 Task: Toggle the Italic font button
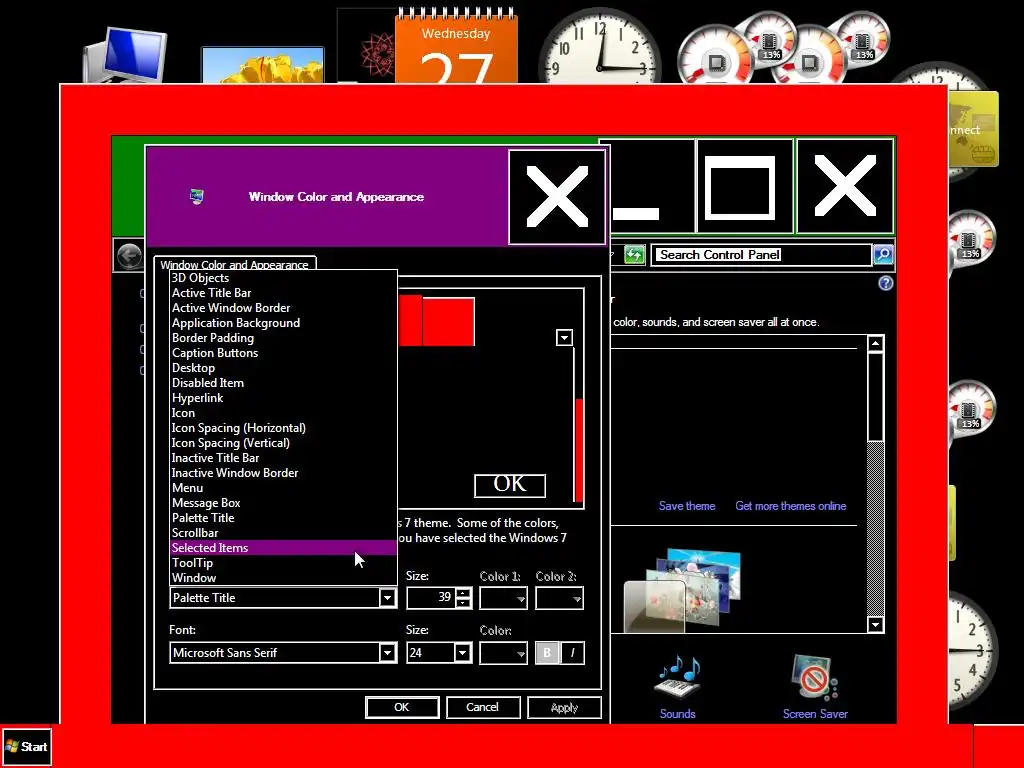tap(572, 653)
